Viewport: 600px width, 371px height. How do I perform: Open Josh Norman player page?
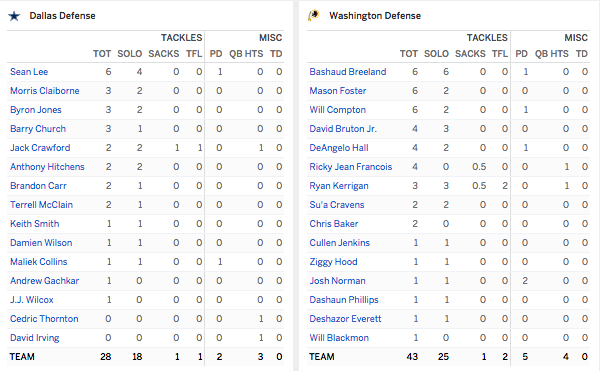pyautogui.click(x=338, y=281)
